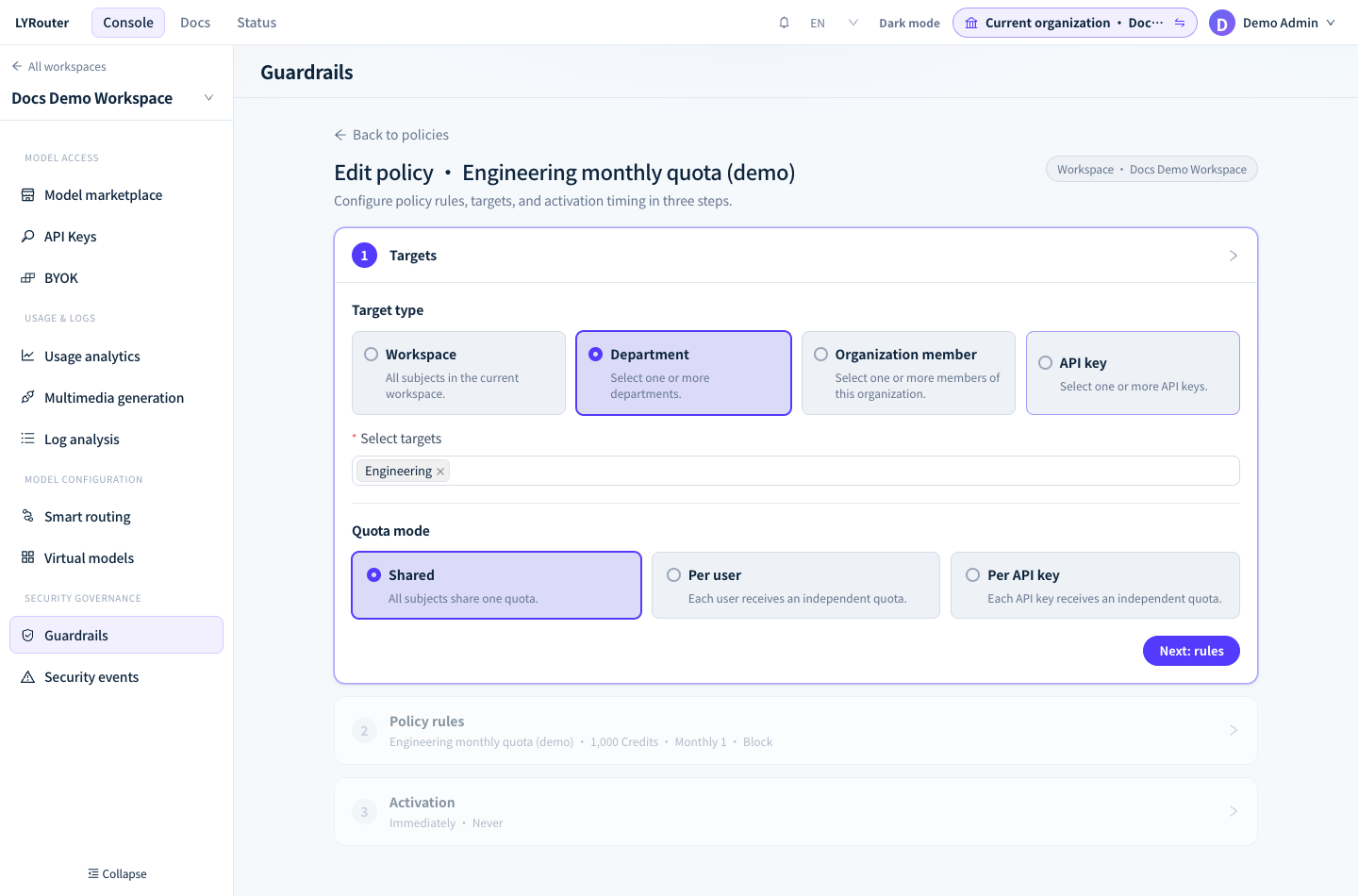Click the BYOK sidebar icon

tap(28, 278)
